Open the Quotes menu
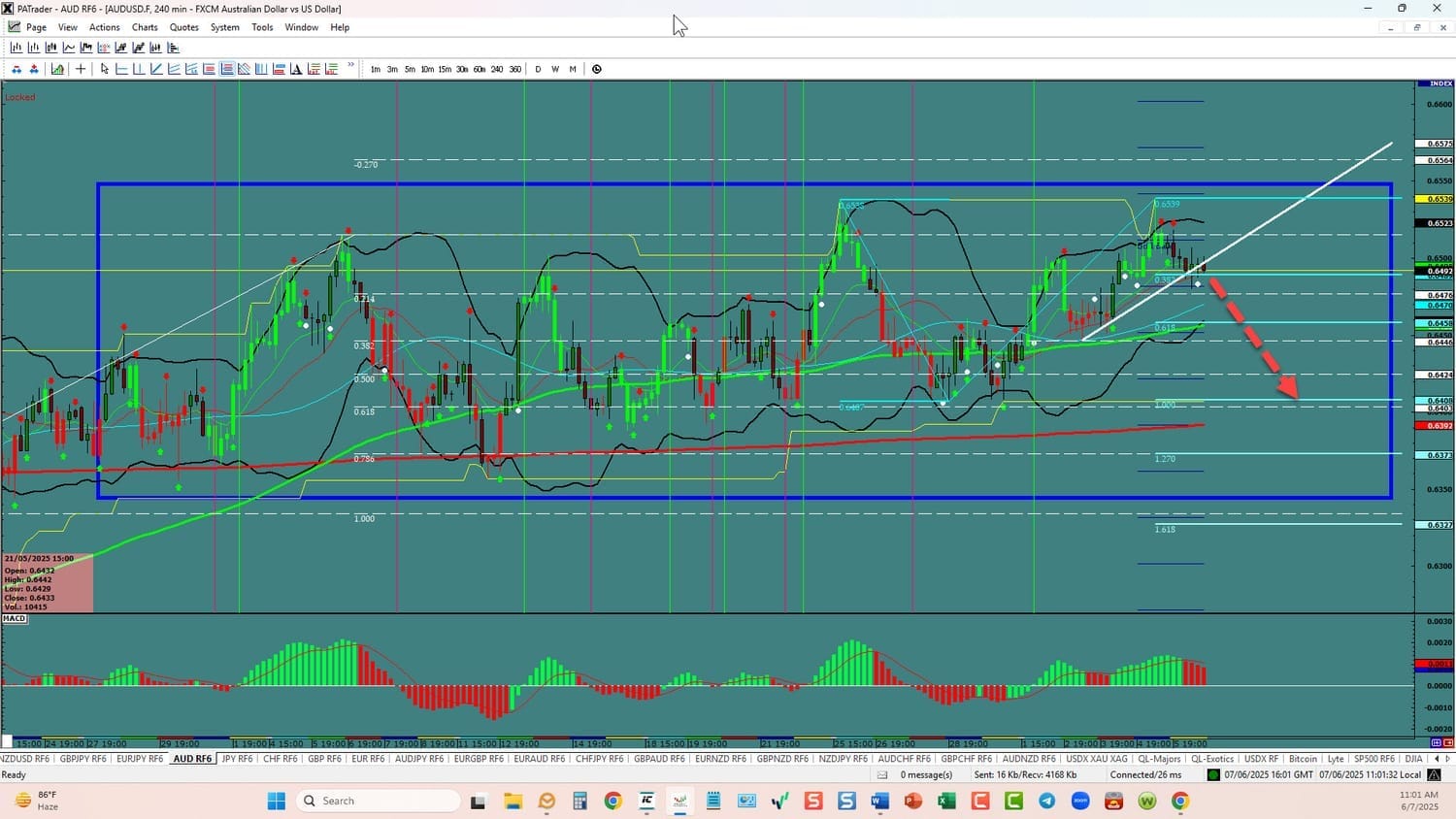Screen dimensions: 1456x819 coord(183,27)
